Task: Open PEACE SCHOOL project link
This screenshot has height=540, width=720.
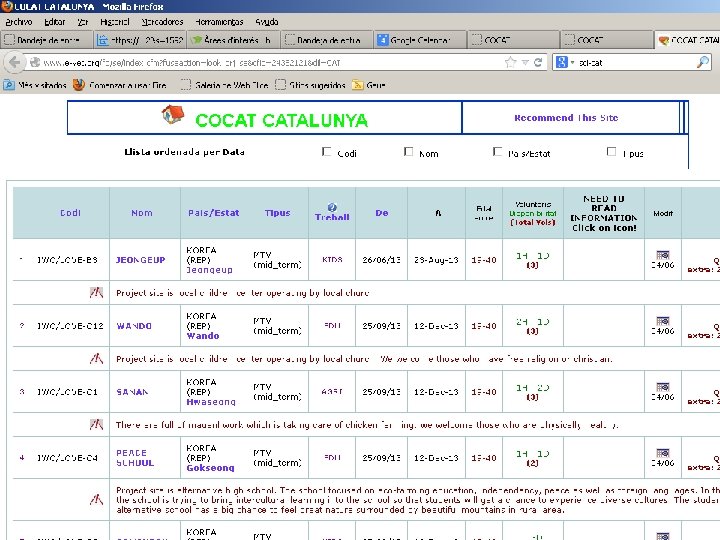Action: [x=135, y=458]
